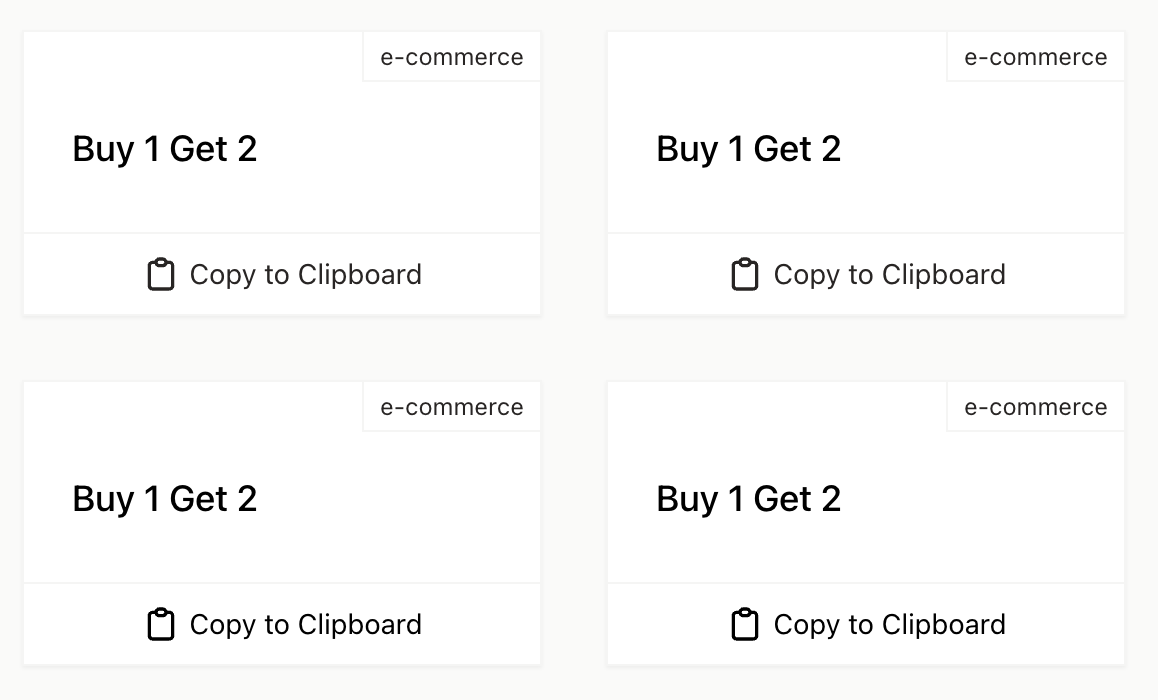This screenshot has width=1158, height=700.
Task: Copy to Clipboard in top-left card
Action: [x=282, y=275]
